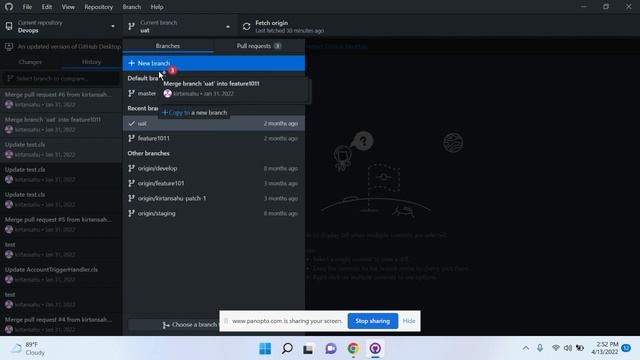Open the Help menu
This screenshot has width=640, height=360.
(157, 7)
